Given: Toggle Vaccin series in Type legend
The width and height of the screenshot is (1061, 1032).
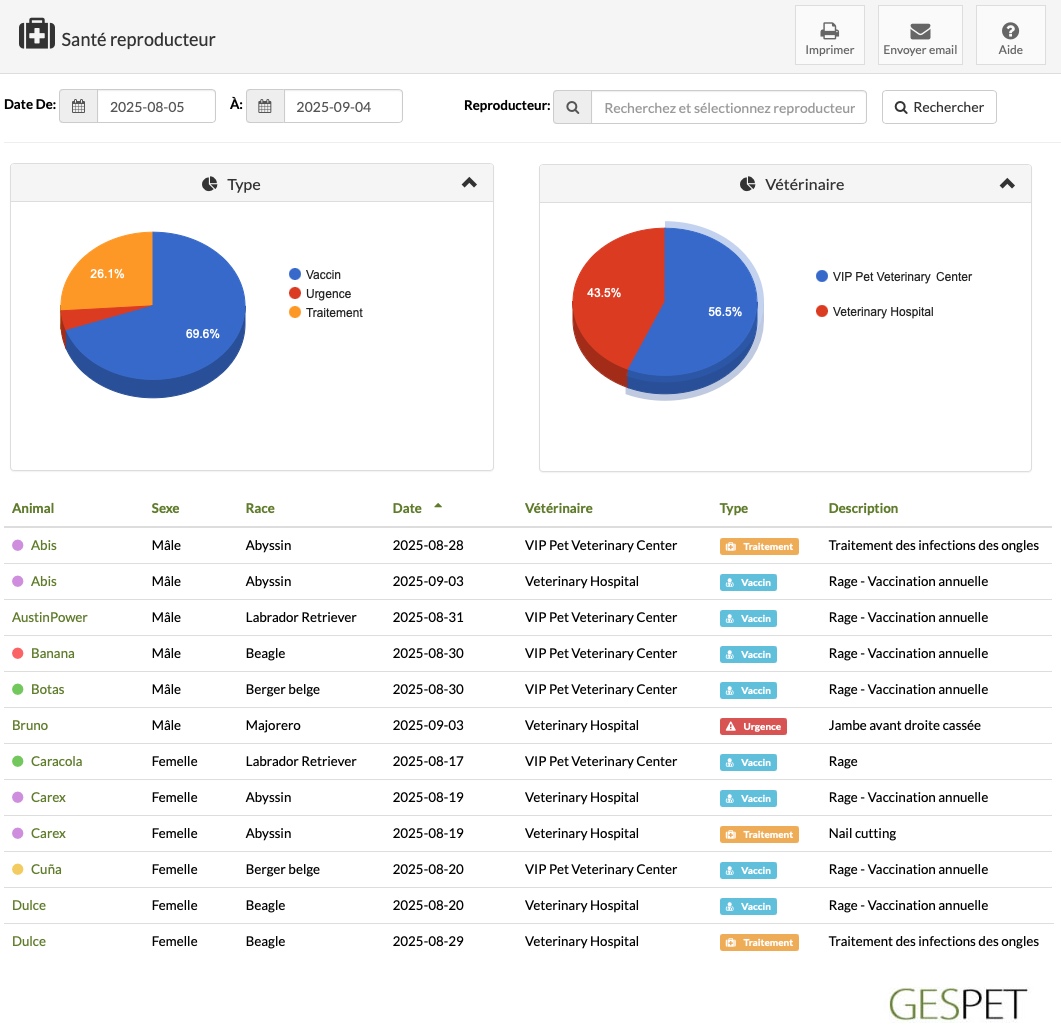Looking at the screenshot, I should 315,274.
